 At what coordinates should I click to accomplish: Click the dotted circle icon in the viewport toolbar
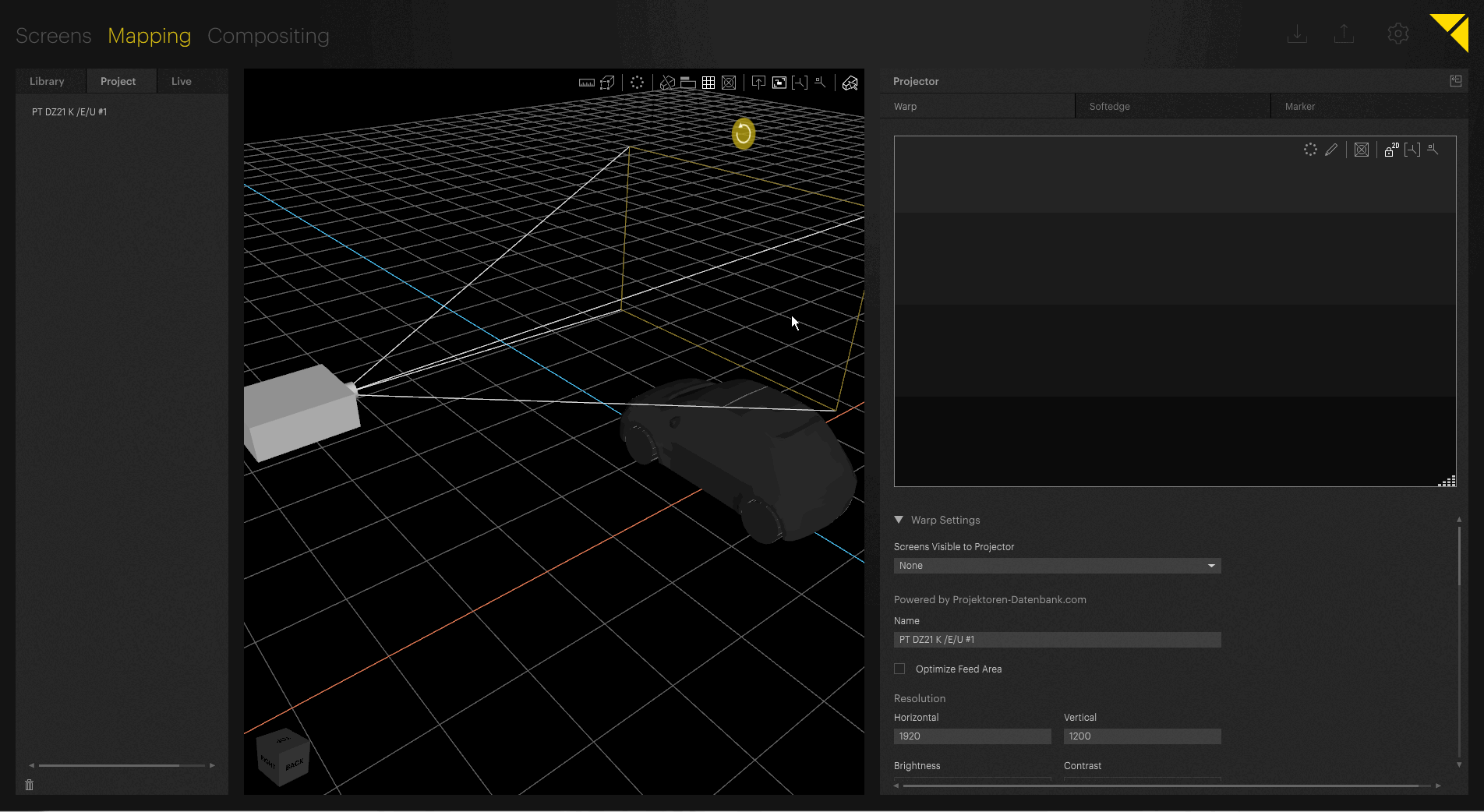(637, 83)
